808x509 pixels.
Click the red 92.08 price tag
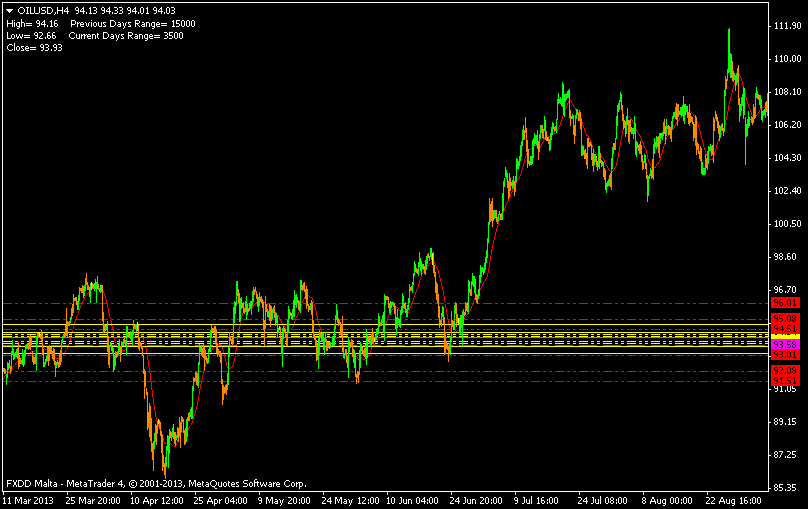pyautogui.click(x=784, y=370)
